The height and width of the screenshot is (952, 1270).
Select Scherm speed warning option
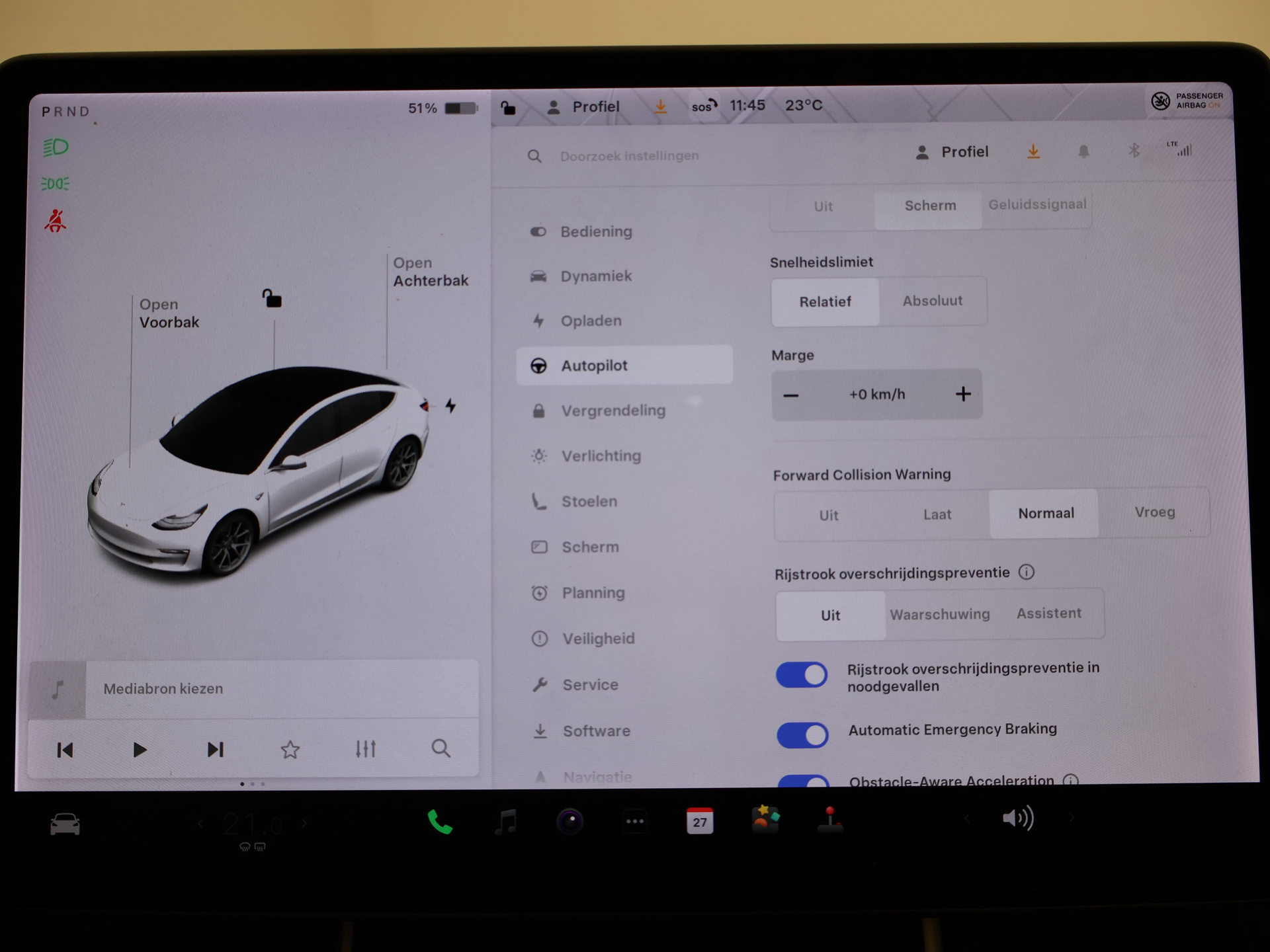[x=930, y=206]
